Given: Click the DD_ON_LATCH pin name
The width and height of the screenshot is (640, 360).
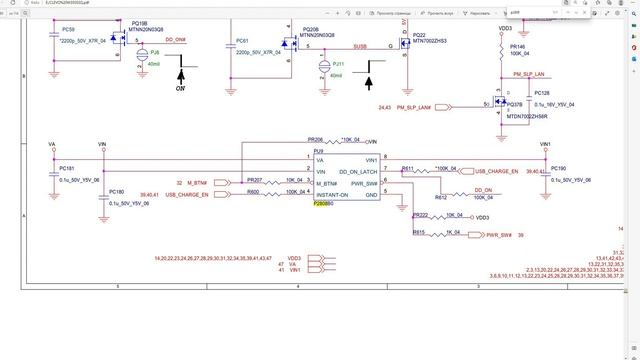Looking at the screenshot, I should pyautogui.click(x=358, y=172).
